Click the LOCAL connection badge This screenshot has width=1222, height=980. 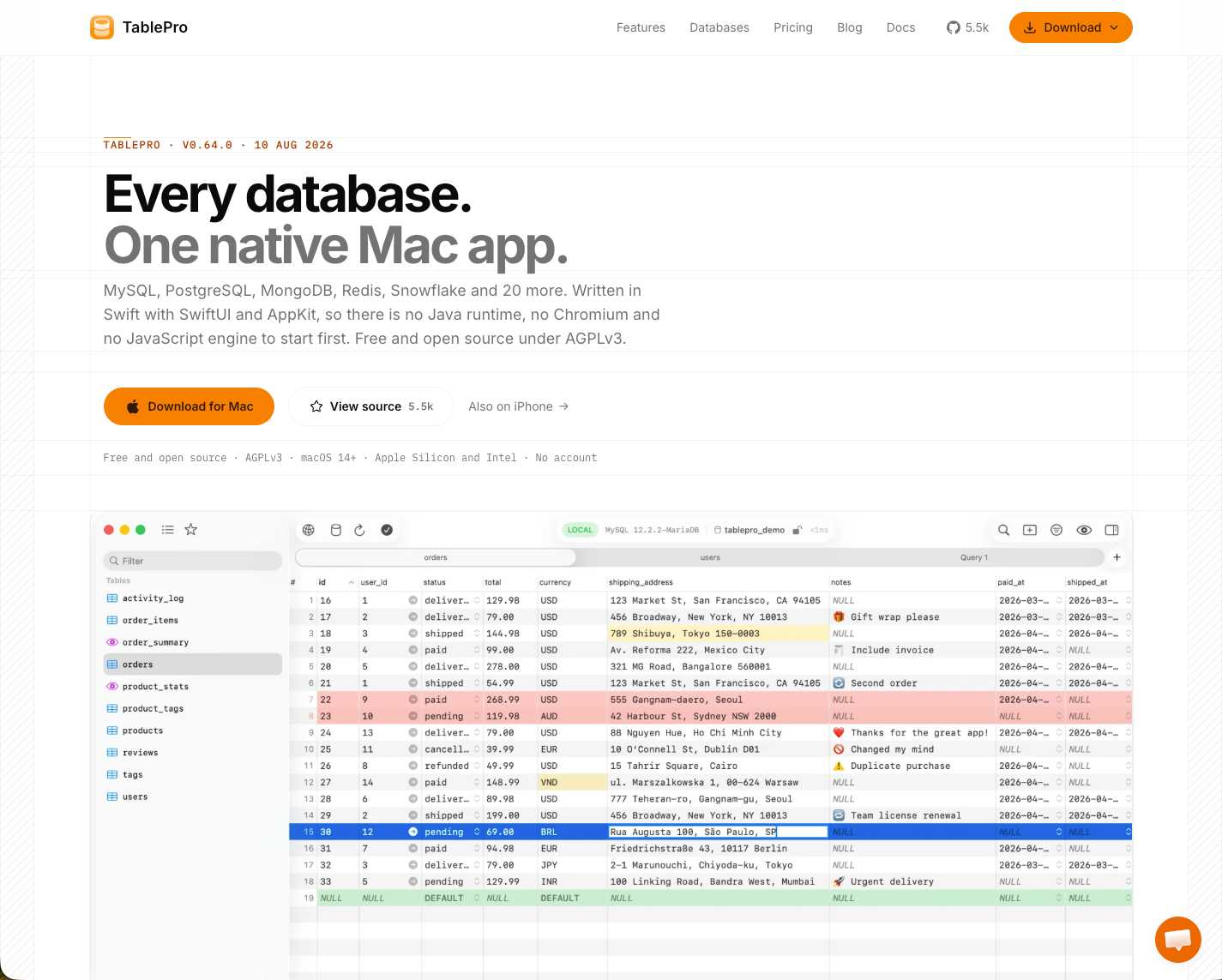tap(580, 530)
